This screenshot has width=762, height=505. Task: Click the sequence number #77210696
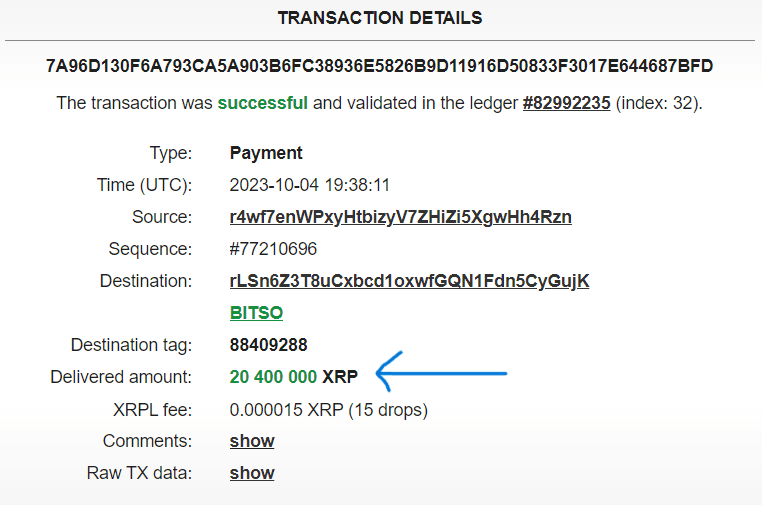pyautogui.click(x=273, y=249)
